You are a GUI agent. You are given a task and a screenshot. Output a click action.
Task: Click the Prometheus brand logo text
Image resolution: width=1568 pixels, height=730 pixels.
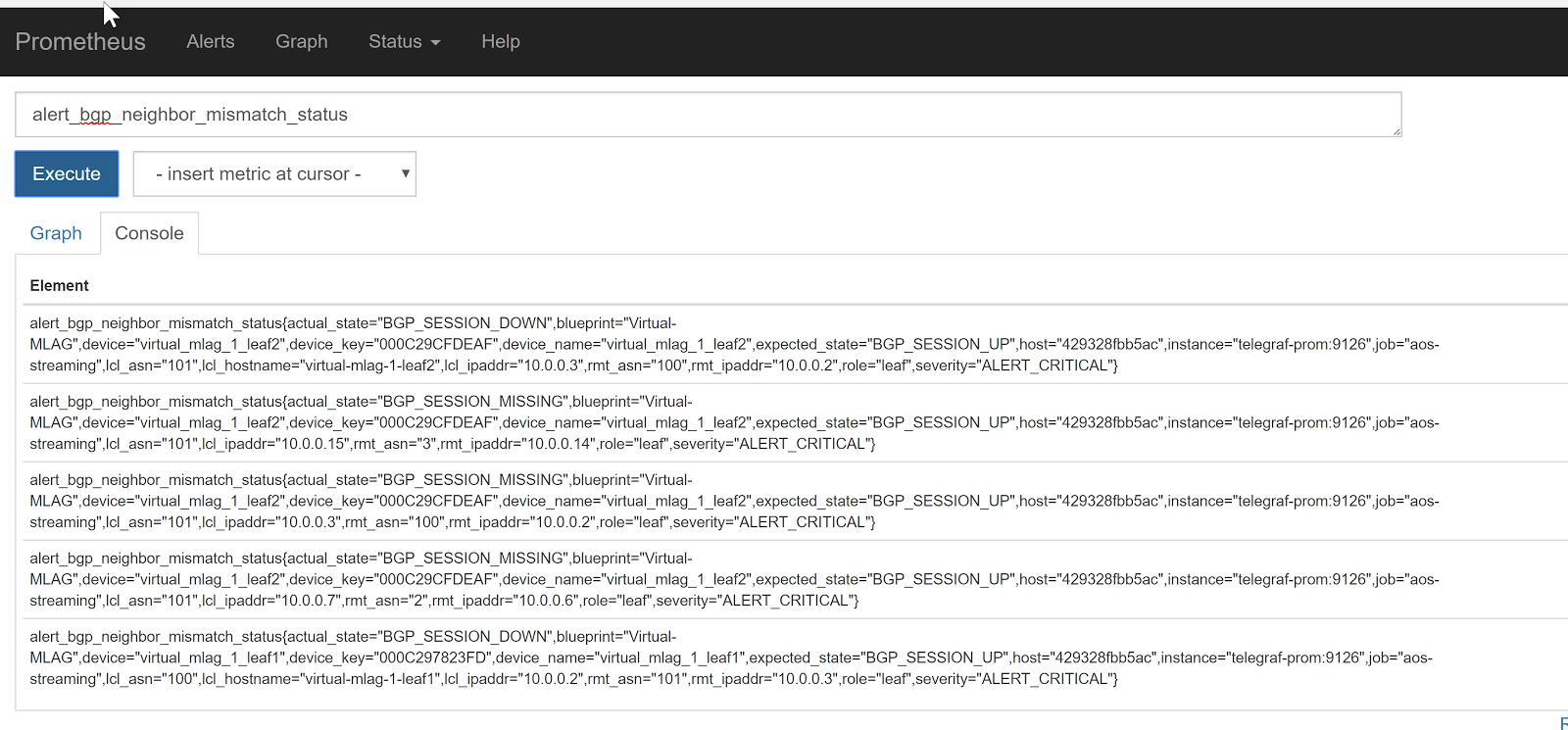point(80,42)
